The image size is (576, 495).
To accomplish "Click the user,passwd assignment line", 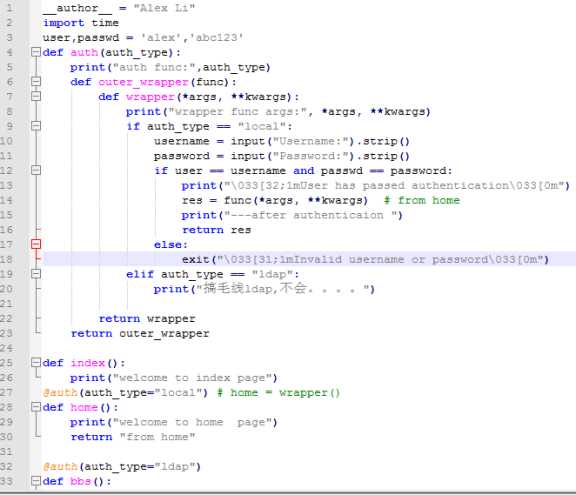I will [143, 37].
